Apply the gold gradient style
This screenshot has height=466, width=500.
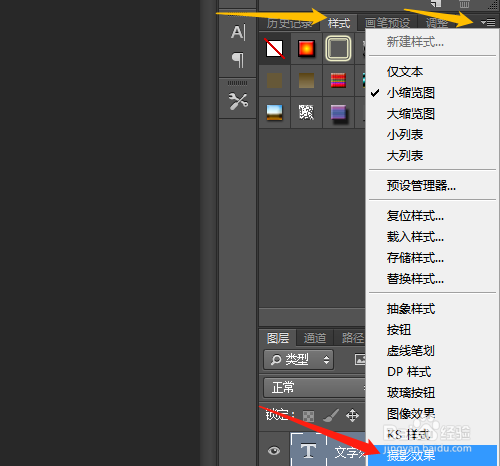click(306, 80)
